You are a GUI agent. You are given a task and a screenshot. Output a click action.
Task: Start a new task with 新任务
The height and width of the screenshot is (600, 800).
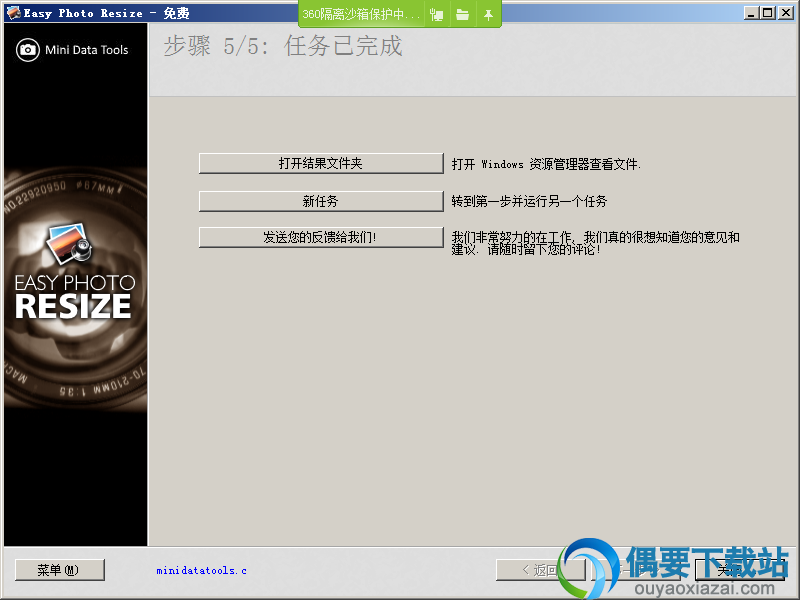(321, 201)
